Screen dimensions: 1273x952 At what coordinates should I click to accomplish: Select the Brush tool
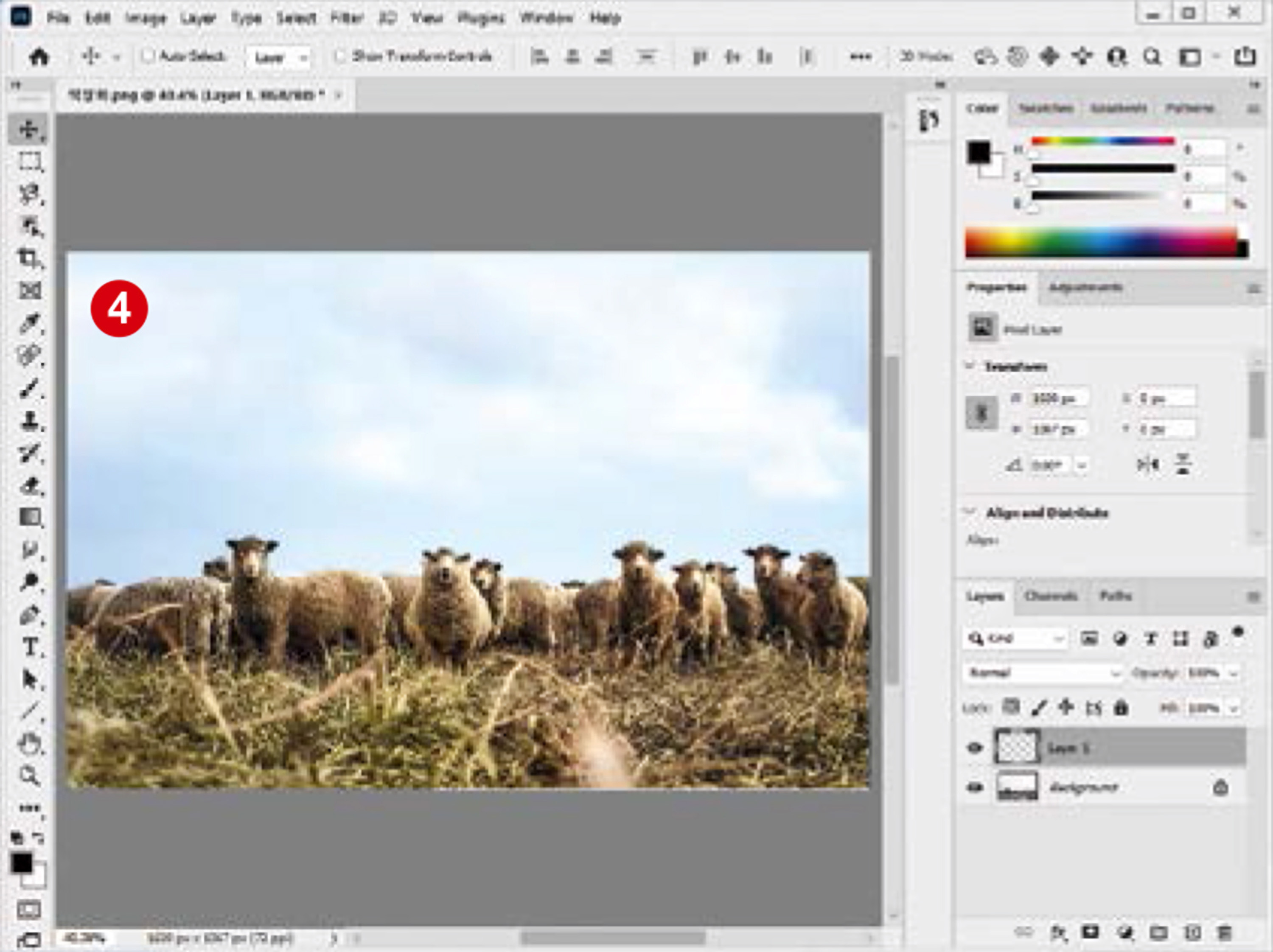coord(29,389)
